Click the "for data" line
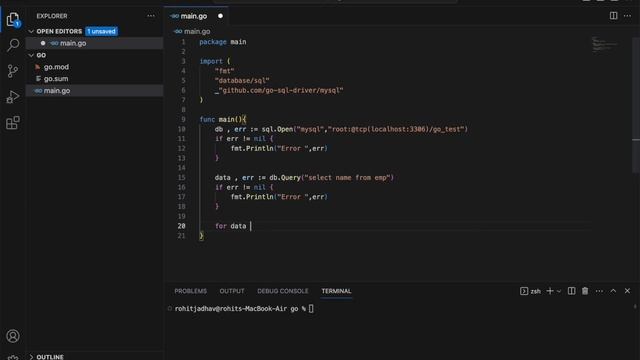Screen dimensions: 640x360 (x=231, y=226)
